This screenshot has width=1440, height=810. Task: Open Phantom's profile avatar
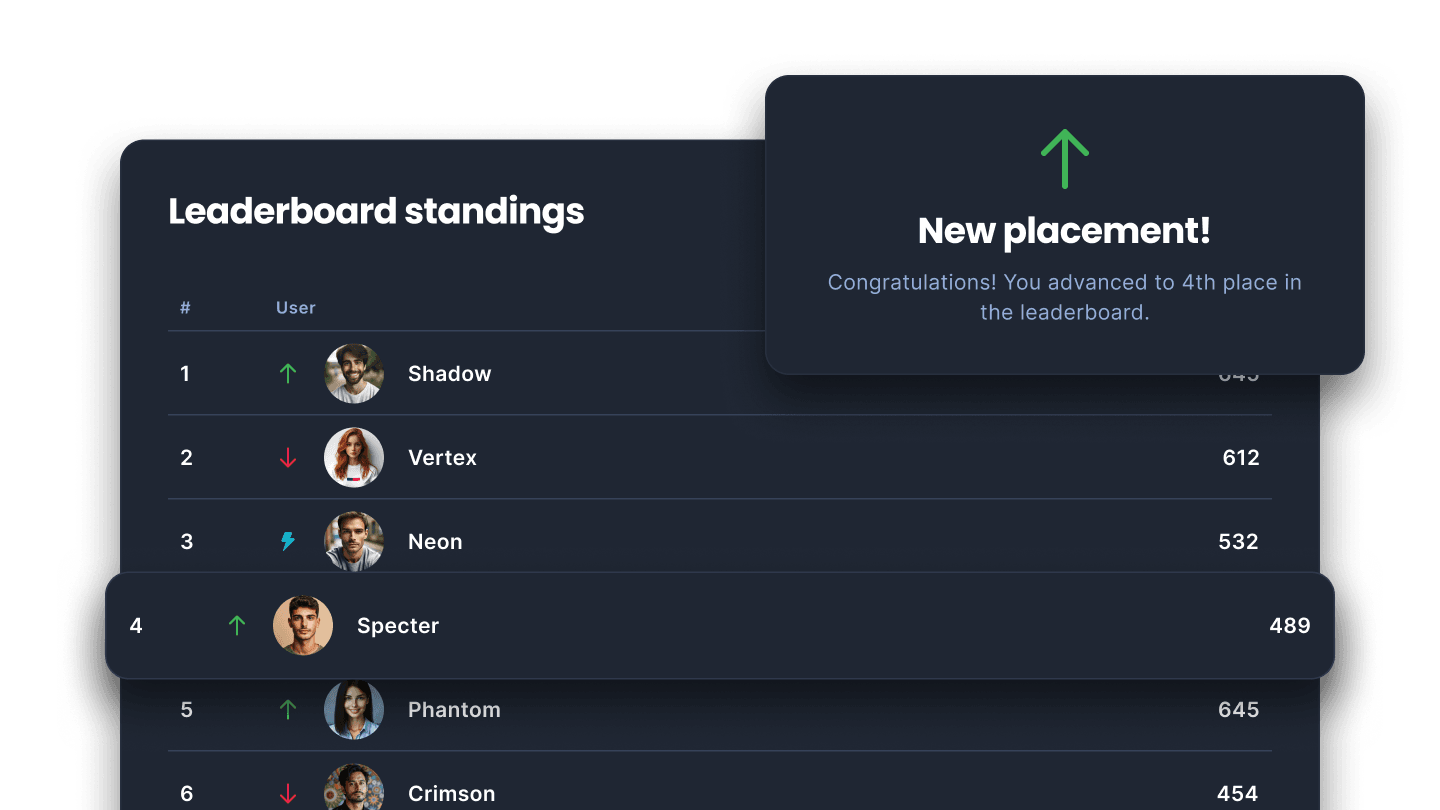(x=354, y=710)
